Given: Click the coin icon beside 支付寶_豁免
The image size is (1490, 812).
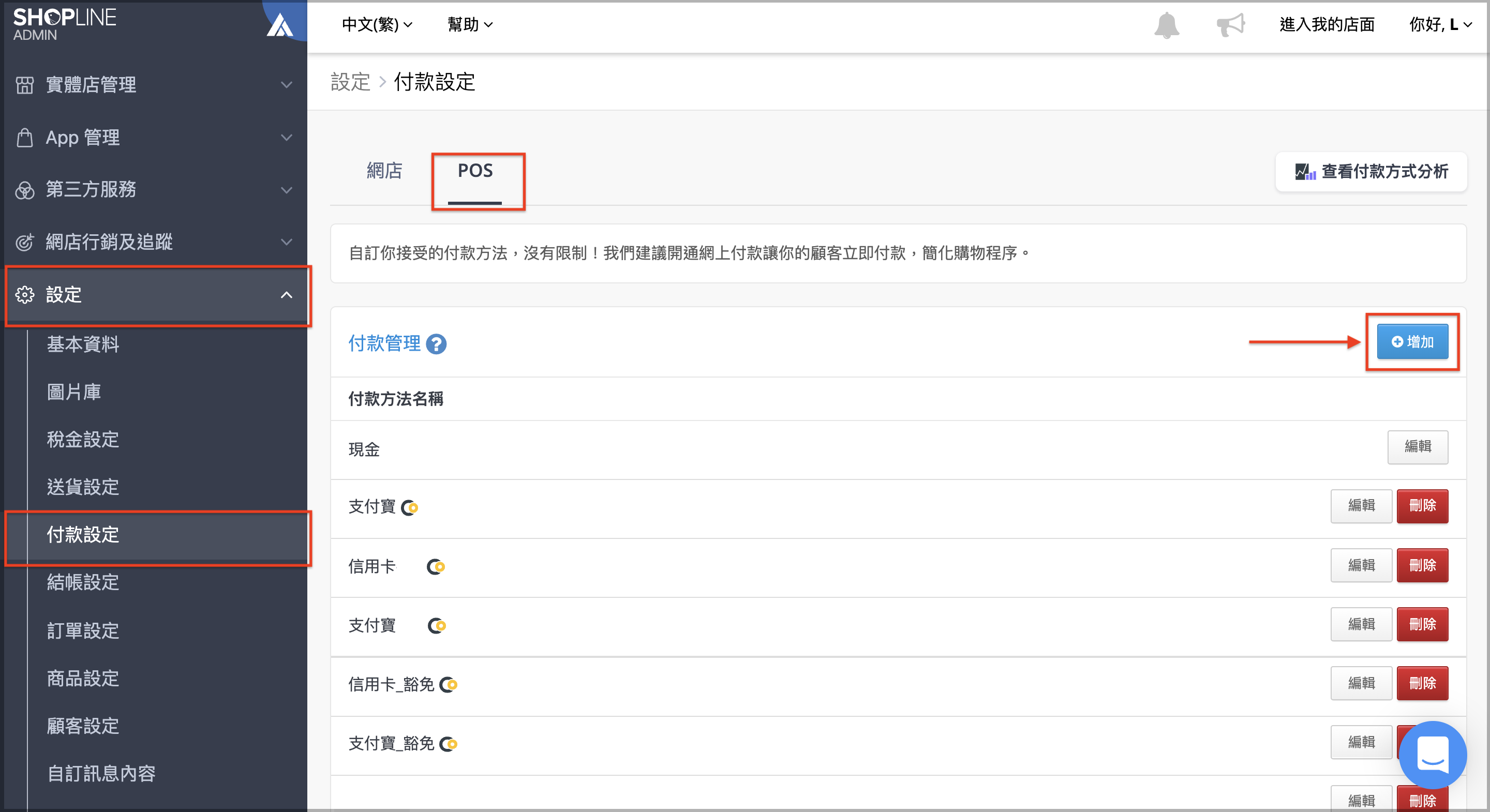Looking at the screenshot, I should [448, 744].
